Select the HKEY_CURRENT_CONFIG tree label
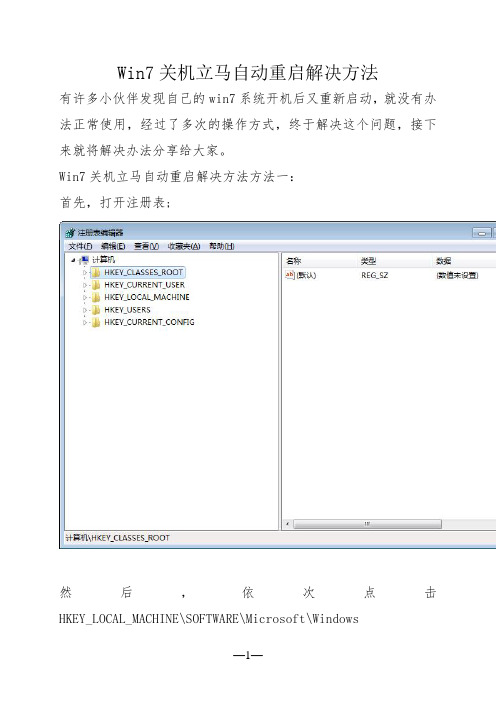Screen dimensions: 496x702 (149, 322)
